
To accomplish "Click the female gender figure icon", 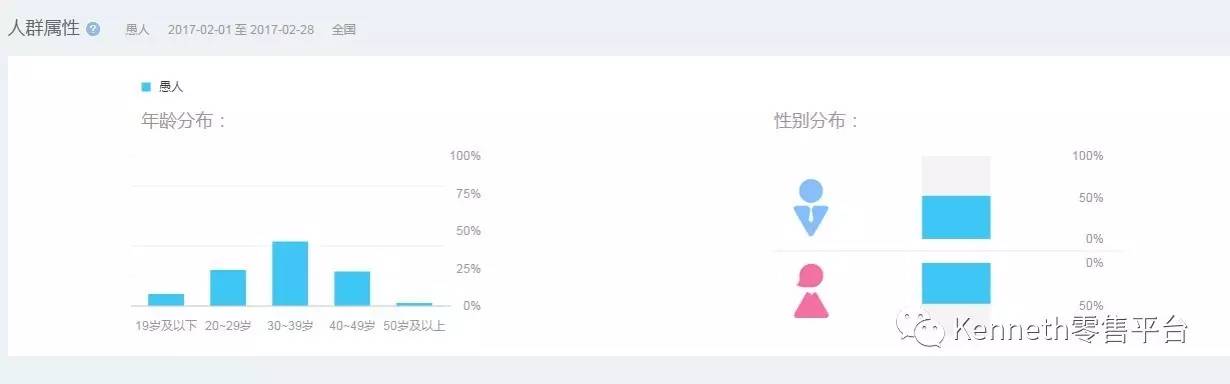I will point(811,291).
